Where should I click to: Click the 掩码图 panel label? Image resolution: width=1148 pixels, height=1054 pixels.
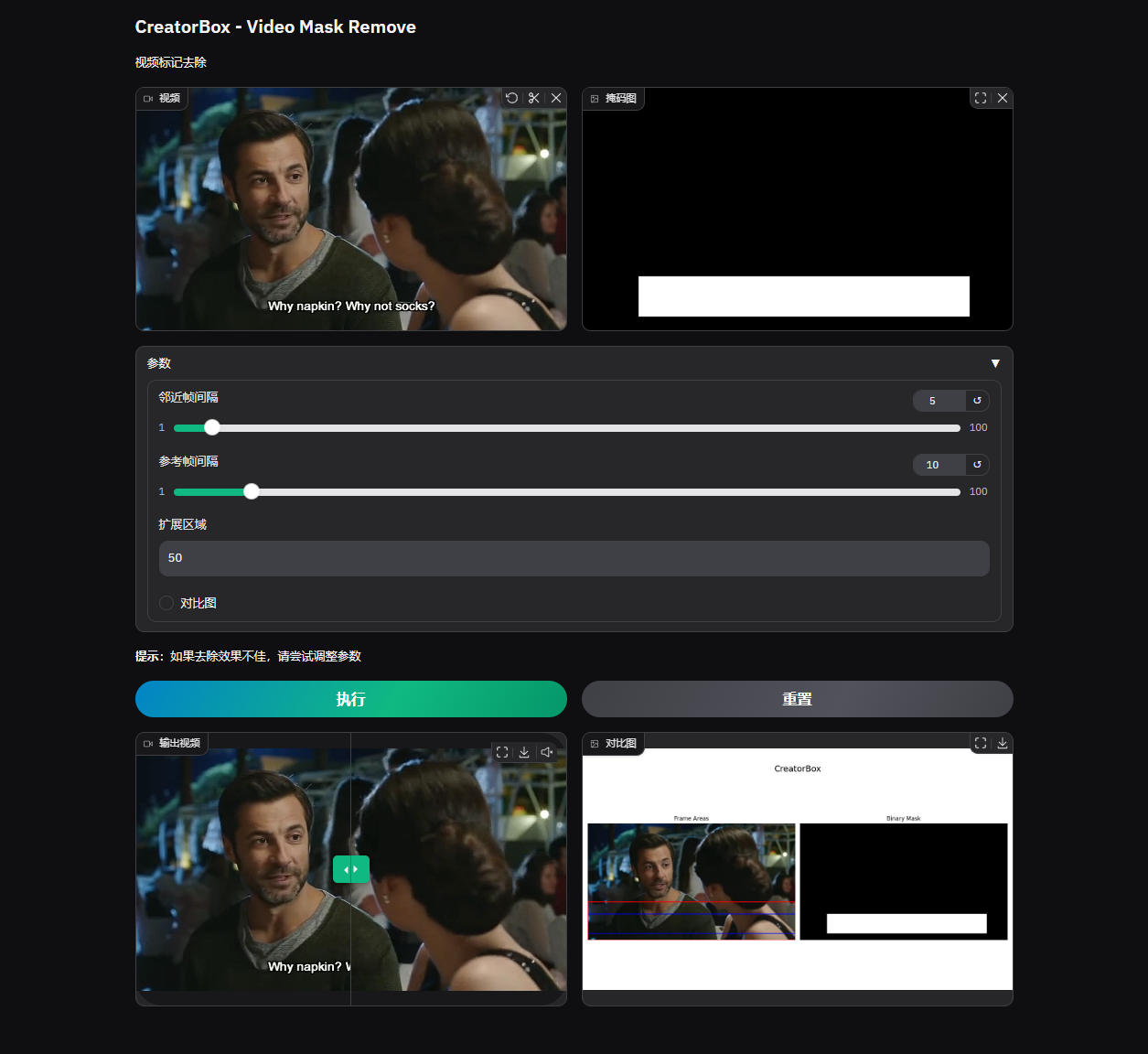(x=614, y=98)
